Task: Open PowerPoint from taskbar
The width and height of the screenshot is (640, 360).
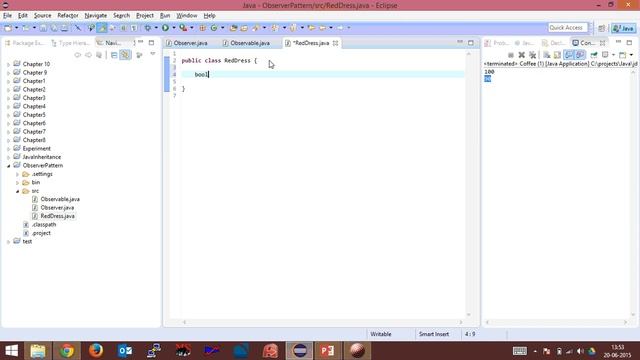Action: coord(327,351)
